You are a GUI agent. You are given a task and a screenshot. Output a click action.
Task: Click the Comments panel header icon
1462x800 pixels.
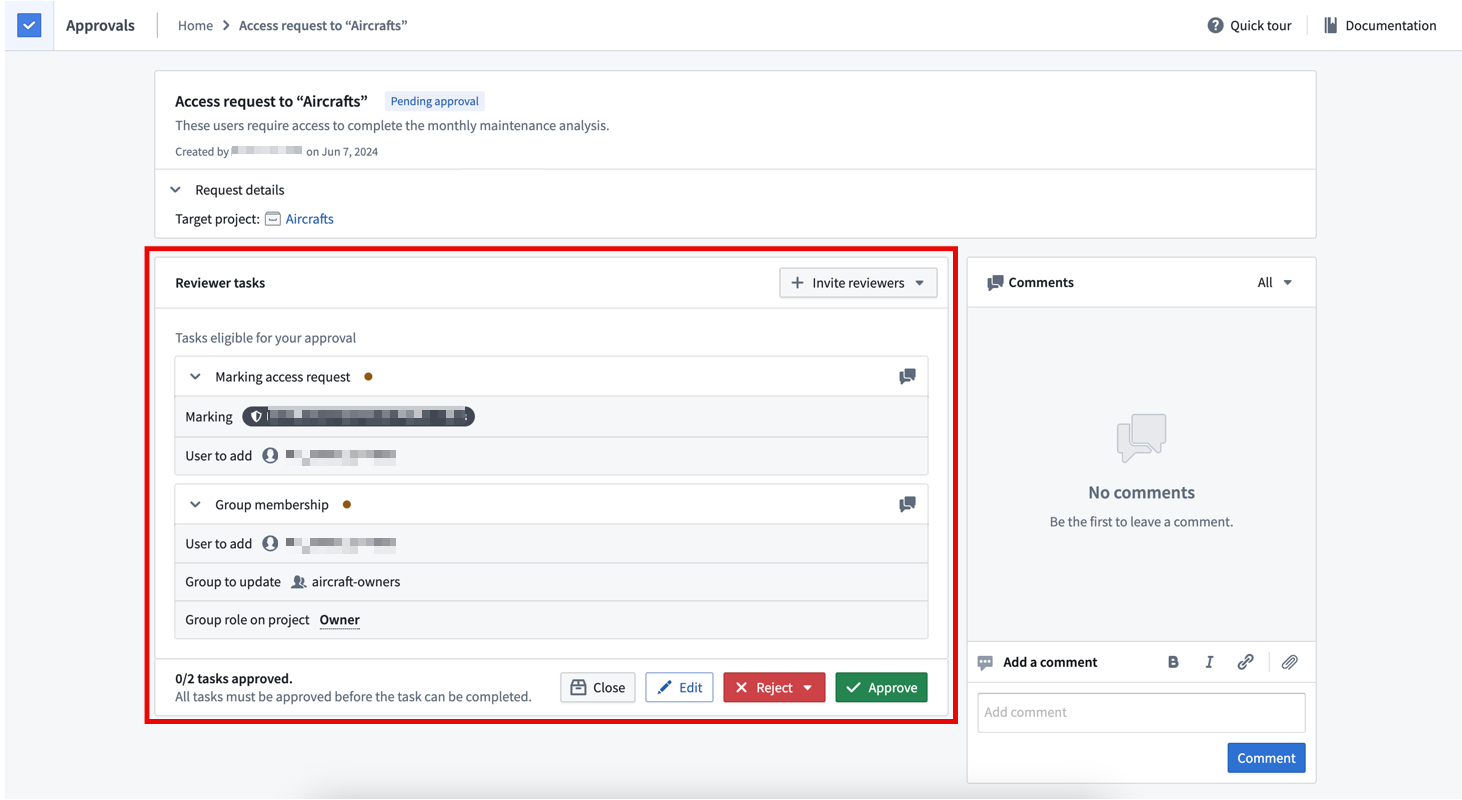click(x=995, y=283)
